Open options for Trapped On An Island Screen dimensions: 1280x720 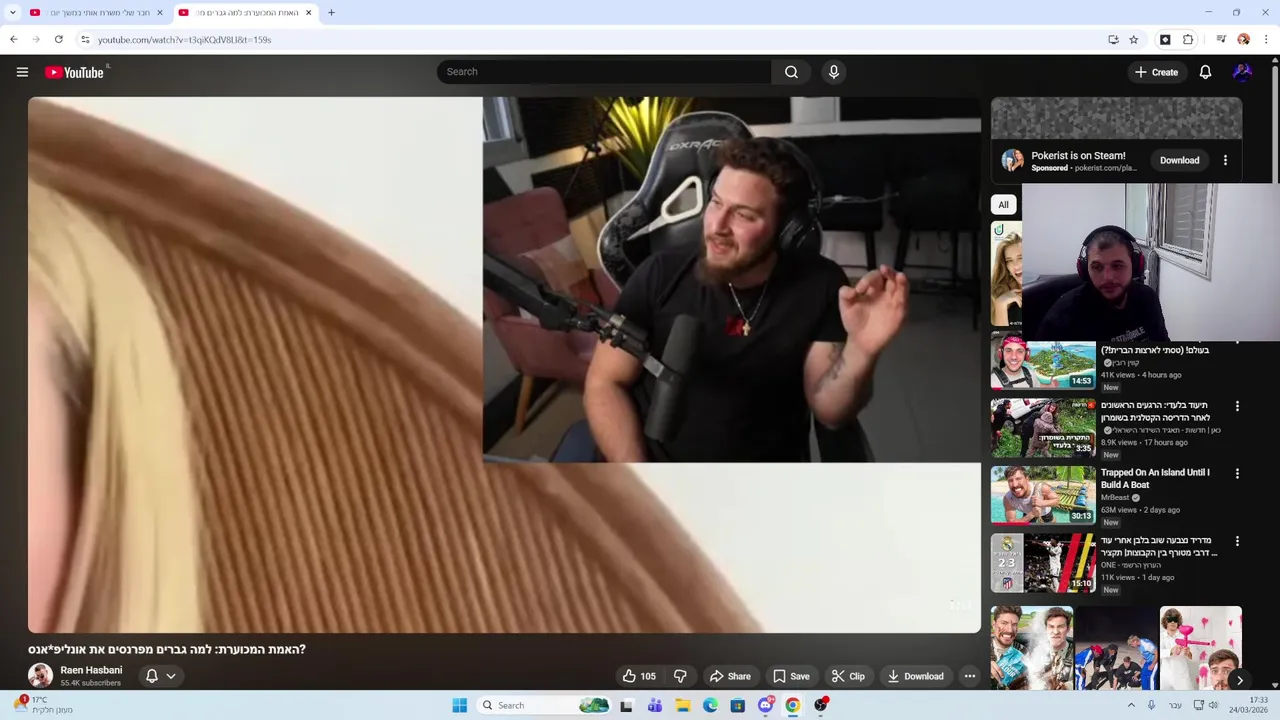(1237, 473)
